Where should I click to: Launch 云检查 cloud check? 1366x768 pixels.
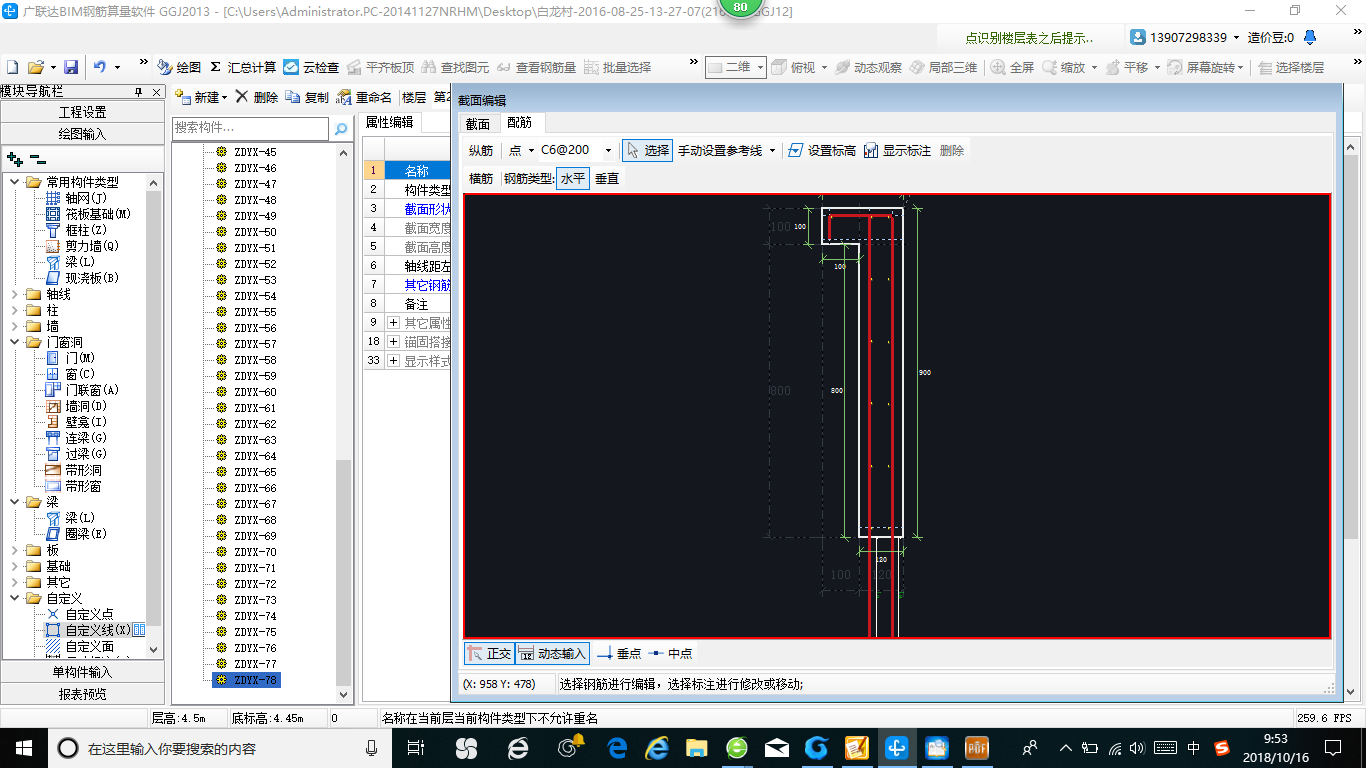pos(311,67)
